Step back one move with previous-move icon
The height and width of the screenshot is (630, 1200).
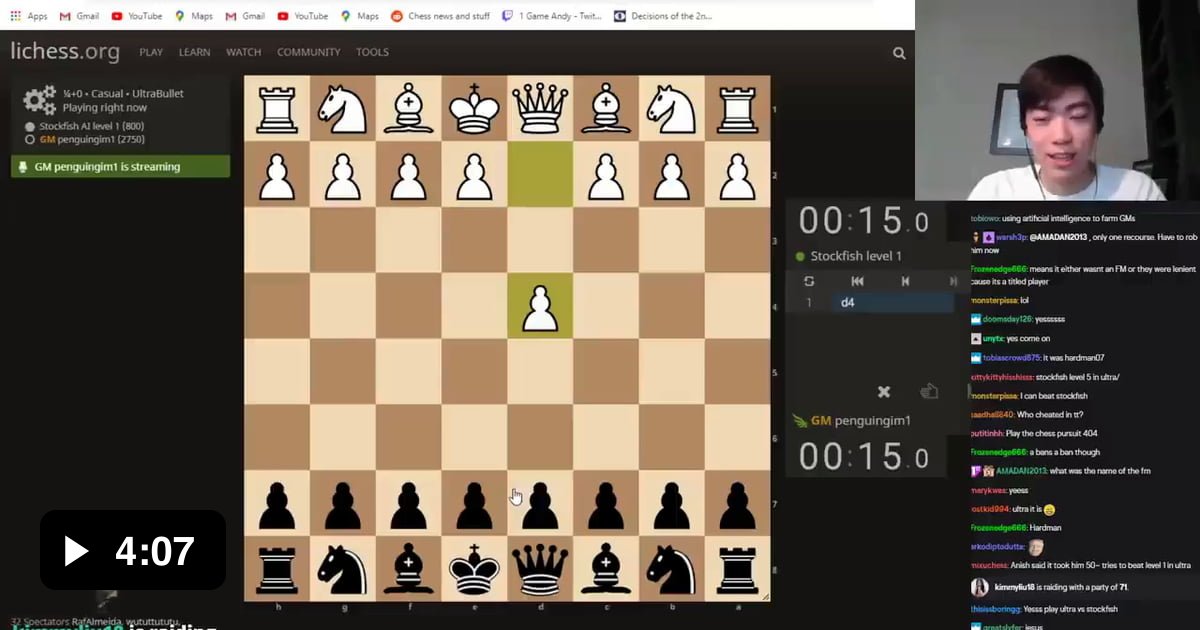[x=905, y=281]
